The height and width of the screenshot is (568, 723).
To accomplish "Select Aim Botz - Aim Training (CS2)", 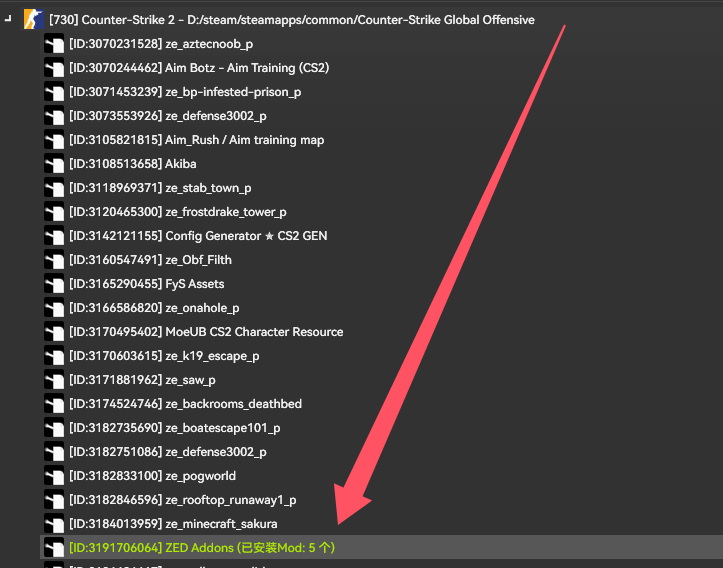I will point(199,68).
